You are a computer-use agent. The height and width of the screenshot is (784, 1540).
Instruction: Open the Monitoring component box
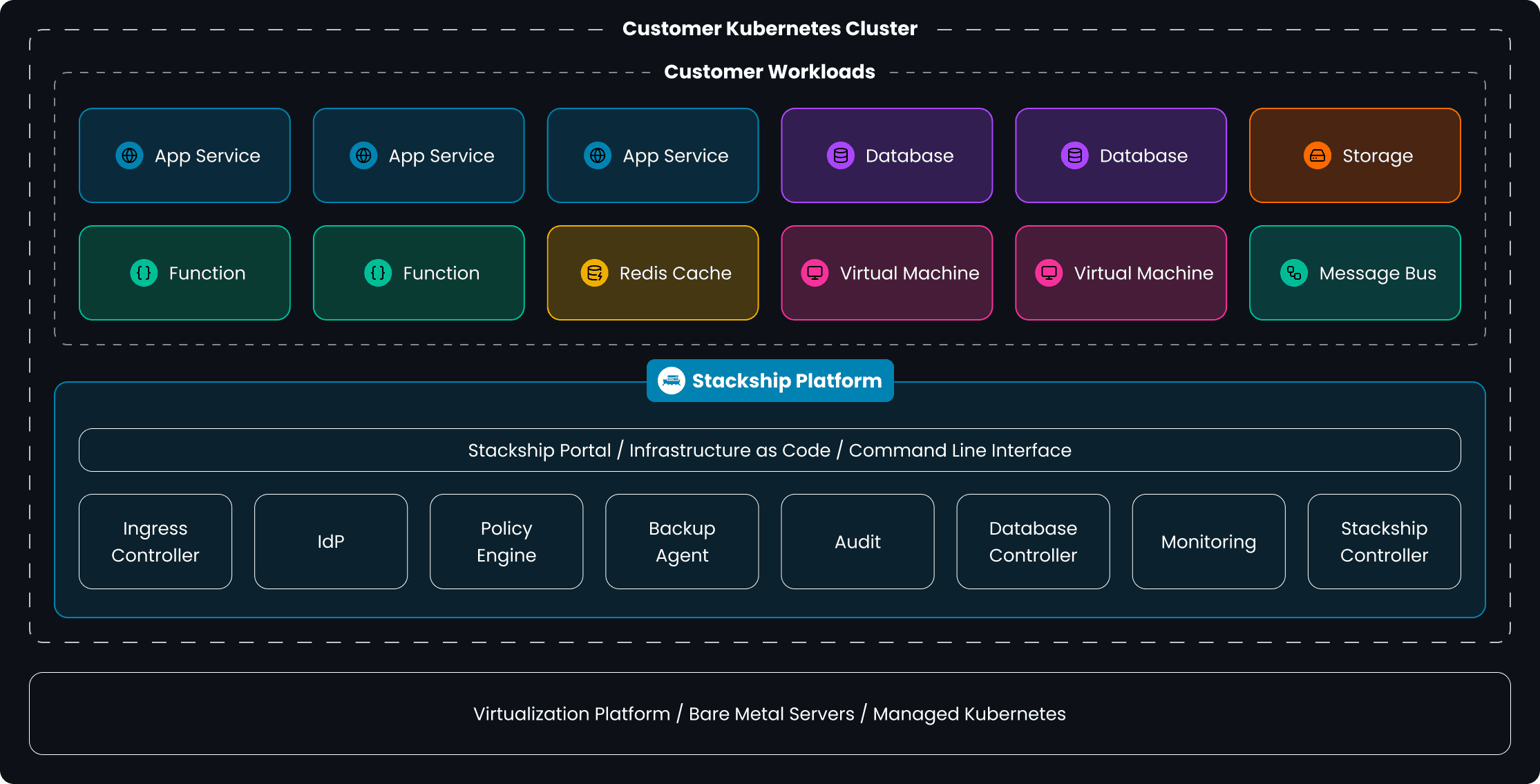tap(1208, 542)
